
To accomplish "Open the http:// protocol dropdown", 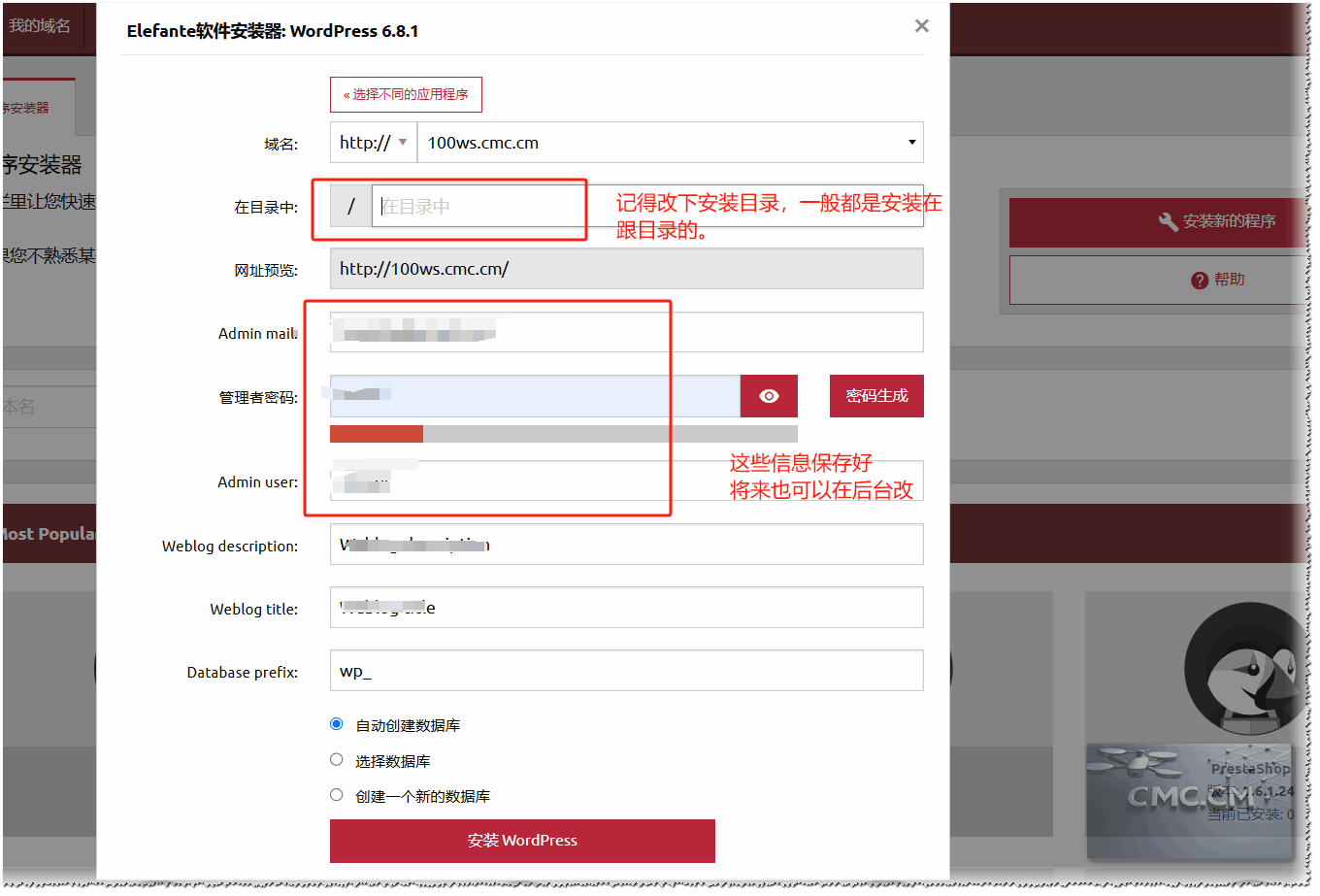I will [374, 143].
